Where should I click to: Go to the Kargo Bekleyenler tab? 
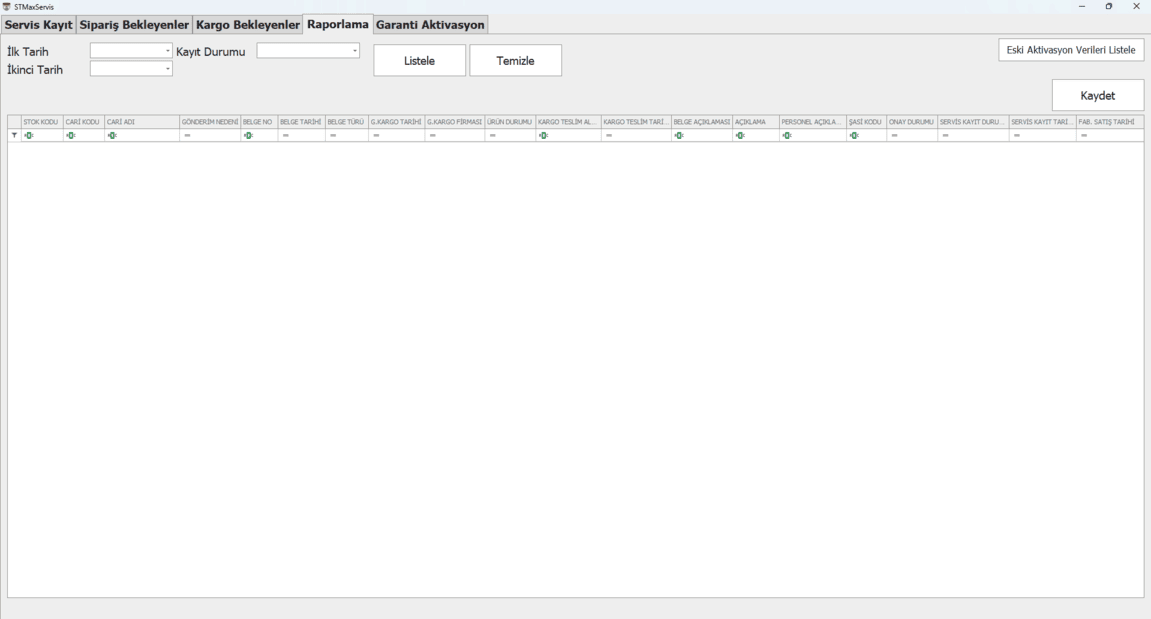click(x=247, y=25)
